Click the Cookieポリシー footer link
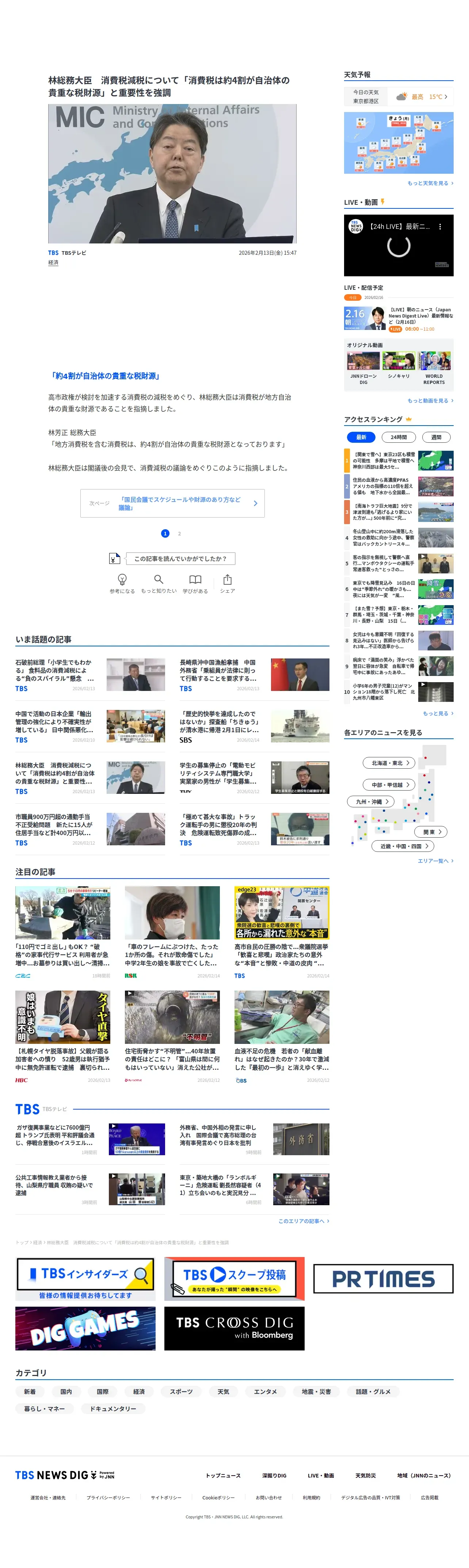The height and width of the screenshot is (1568, 469). (x=218, y=1498)
